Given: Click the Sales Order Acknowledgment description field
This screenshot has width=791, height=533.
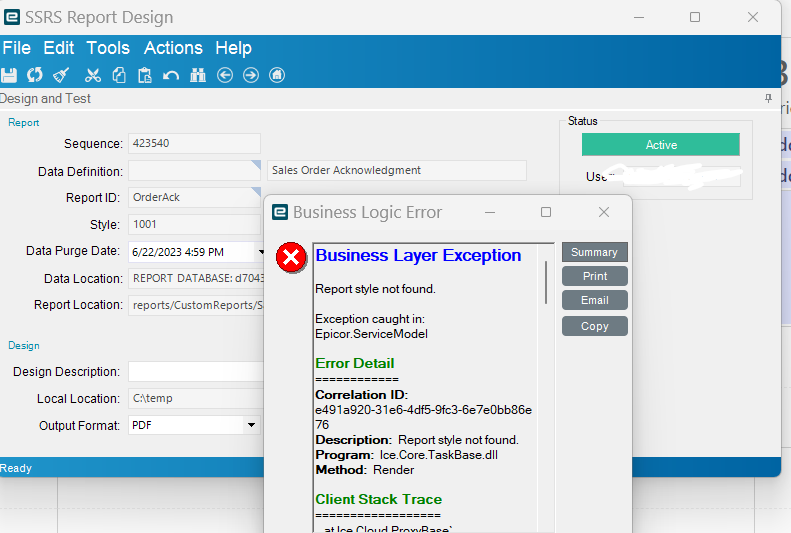Looking at the screenshot, I should [397, 170].
